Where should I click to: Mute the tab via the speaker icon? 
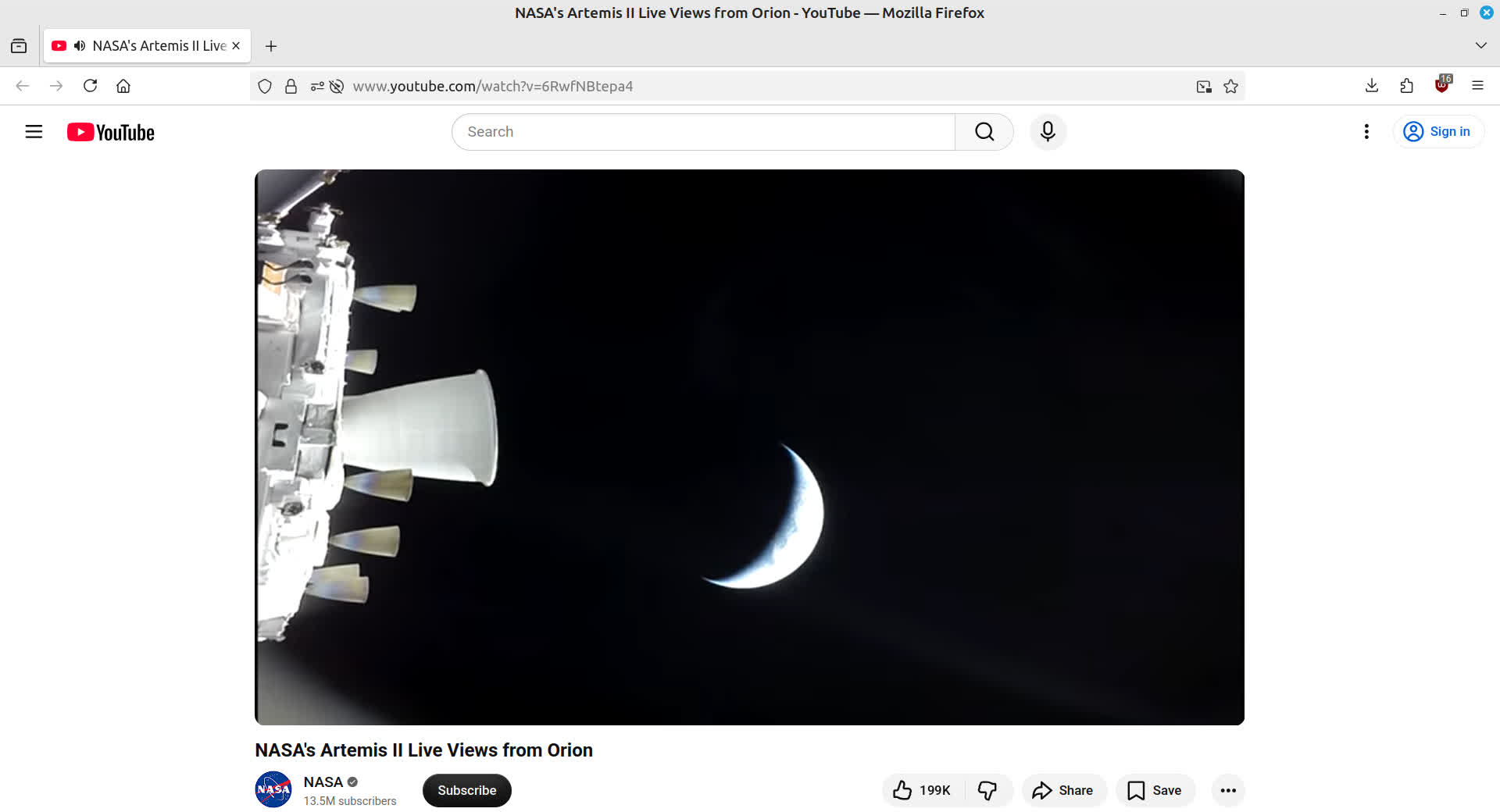point(80,46)
